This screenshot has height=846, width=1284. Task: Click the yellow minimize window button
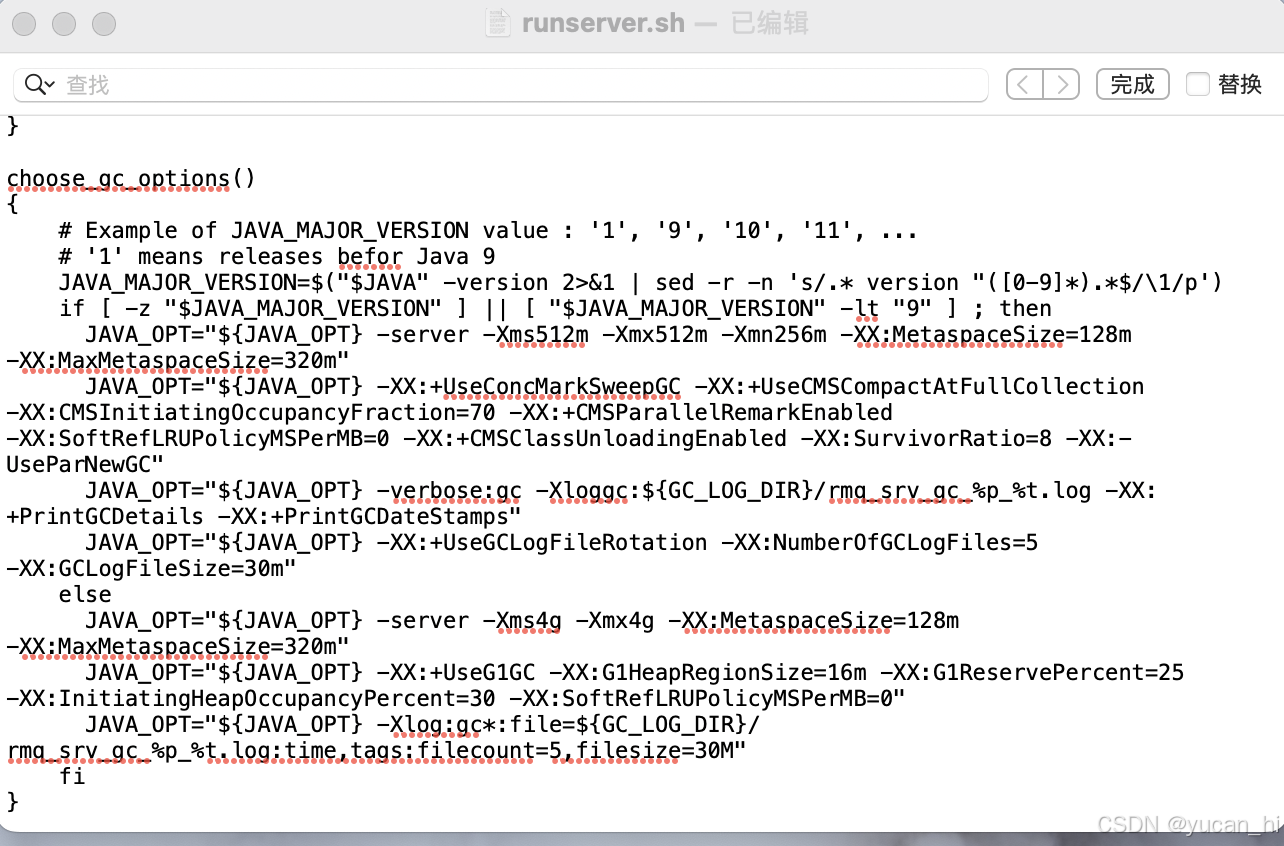pos(62,24)
